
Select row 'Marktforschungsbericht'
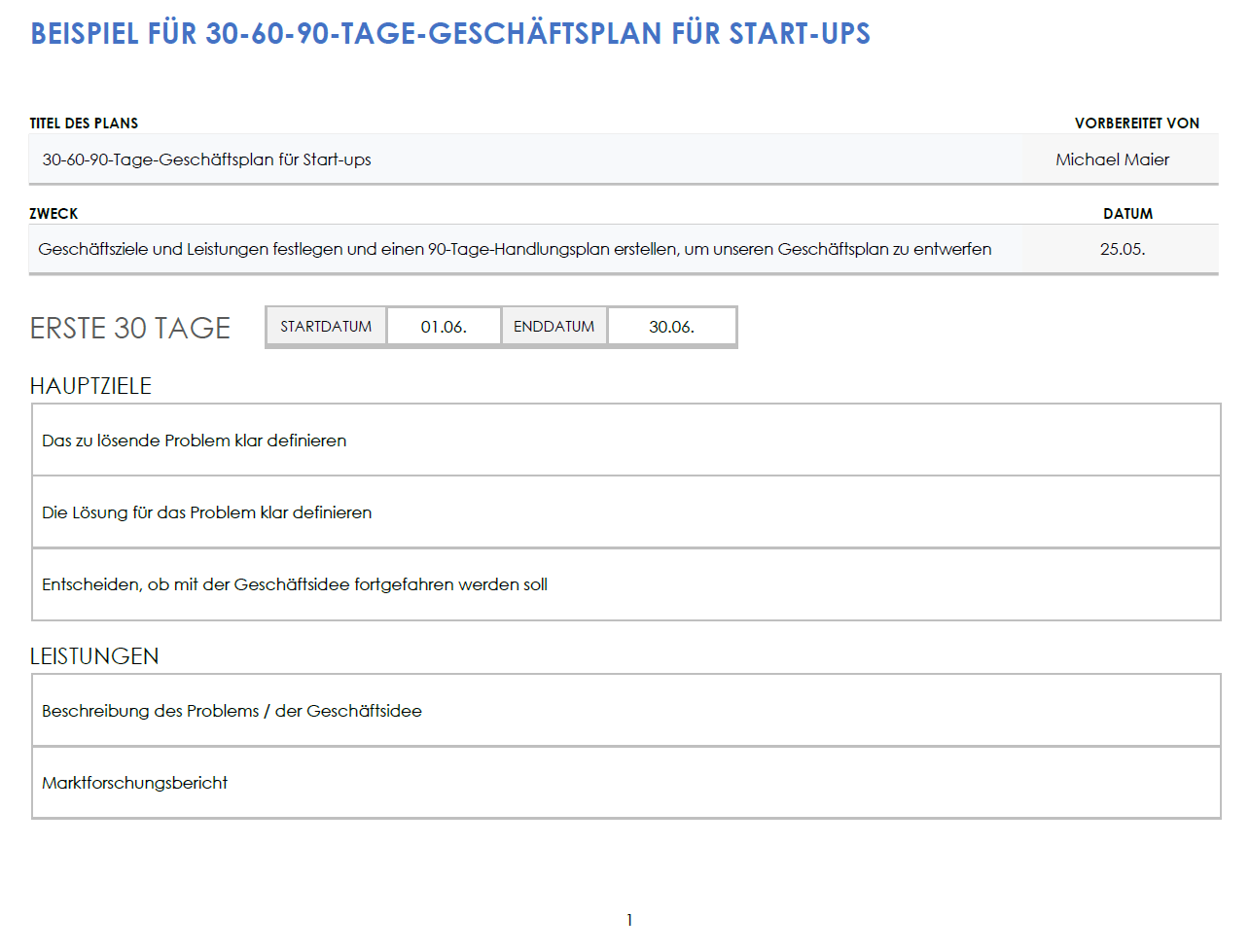tap(626, 783)
